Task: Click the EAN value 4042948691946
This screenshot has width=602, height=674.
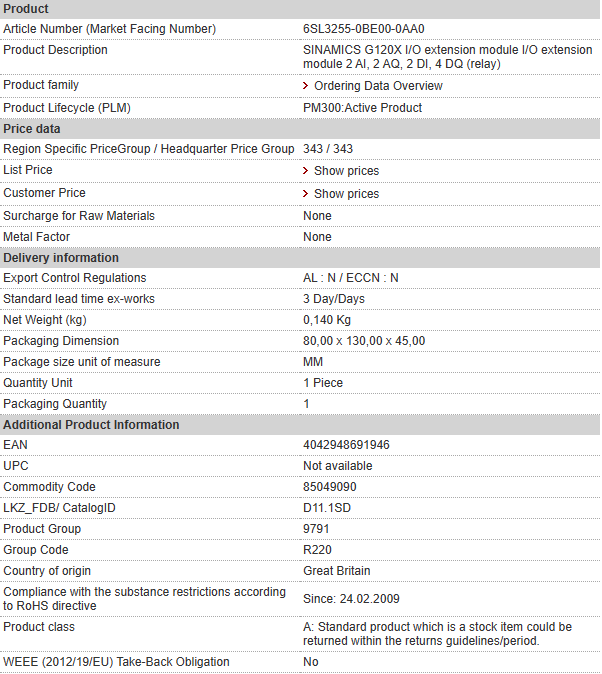Action: click(x=346, y=445)
